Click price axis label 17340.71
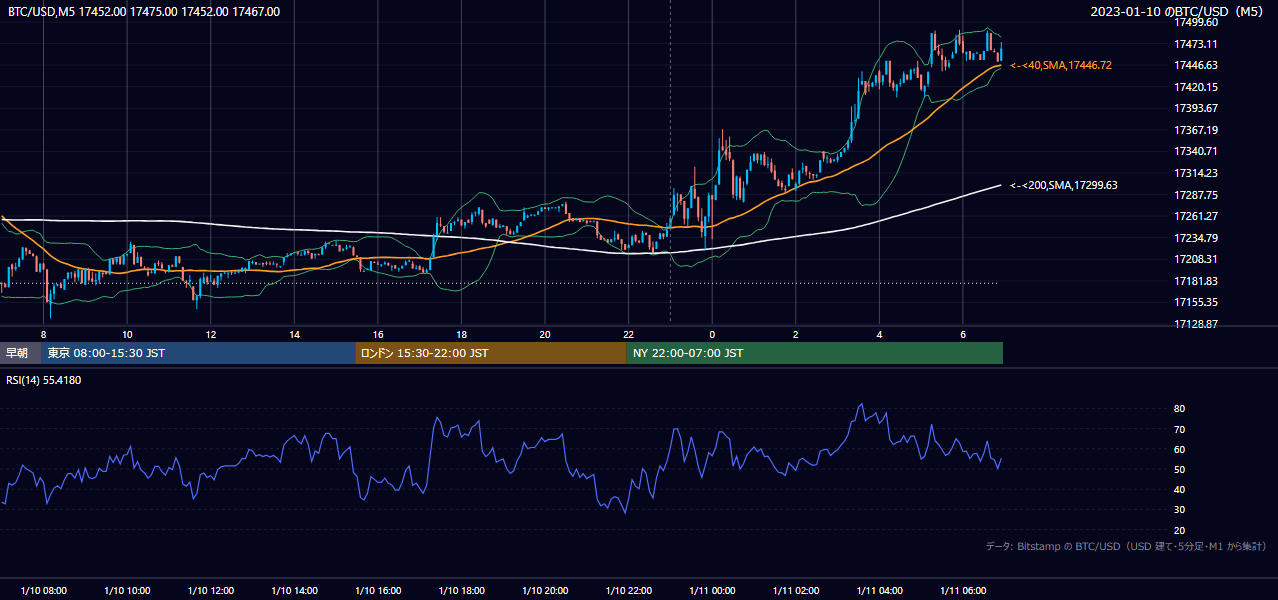Screen dimensions: 1278x600 [1195, 151]
